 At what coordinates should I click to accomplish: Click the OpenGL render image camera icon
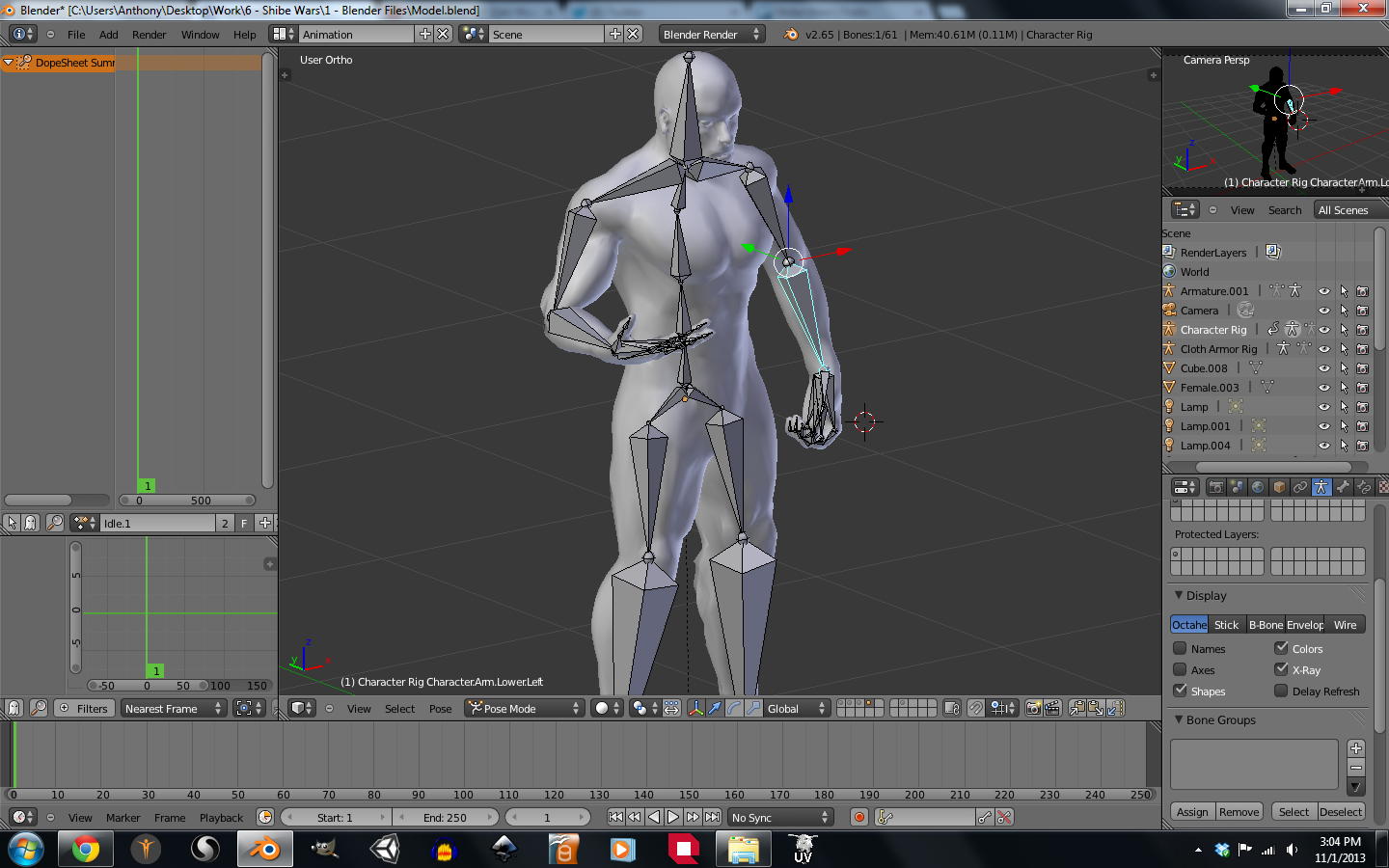(1033, 708)
